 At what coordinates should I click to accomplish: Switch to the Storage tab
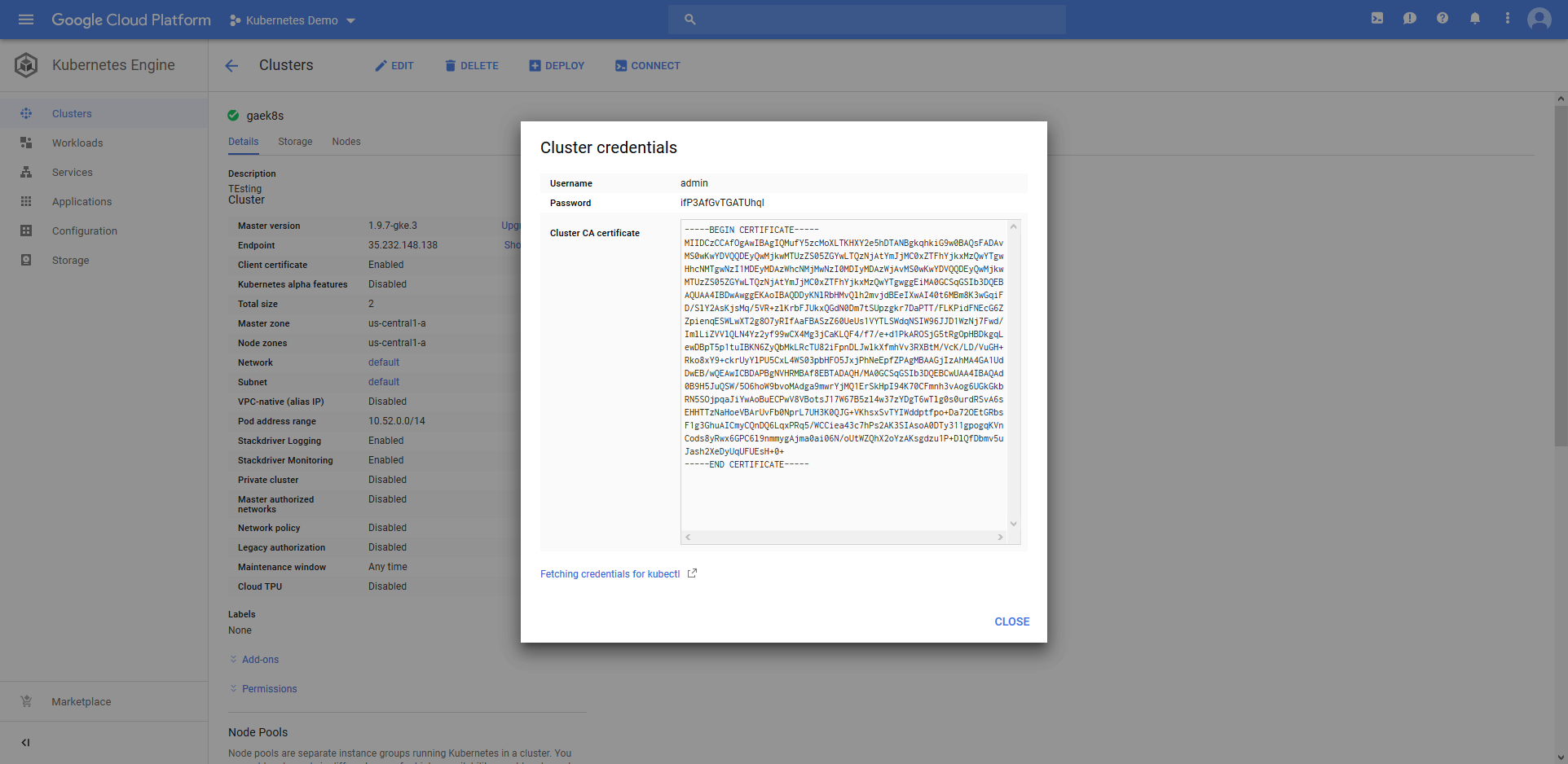point(295,142)
